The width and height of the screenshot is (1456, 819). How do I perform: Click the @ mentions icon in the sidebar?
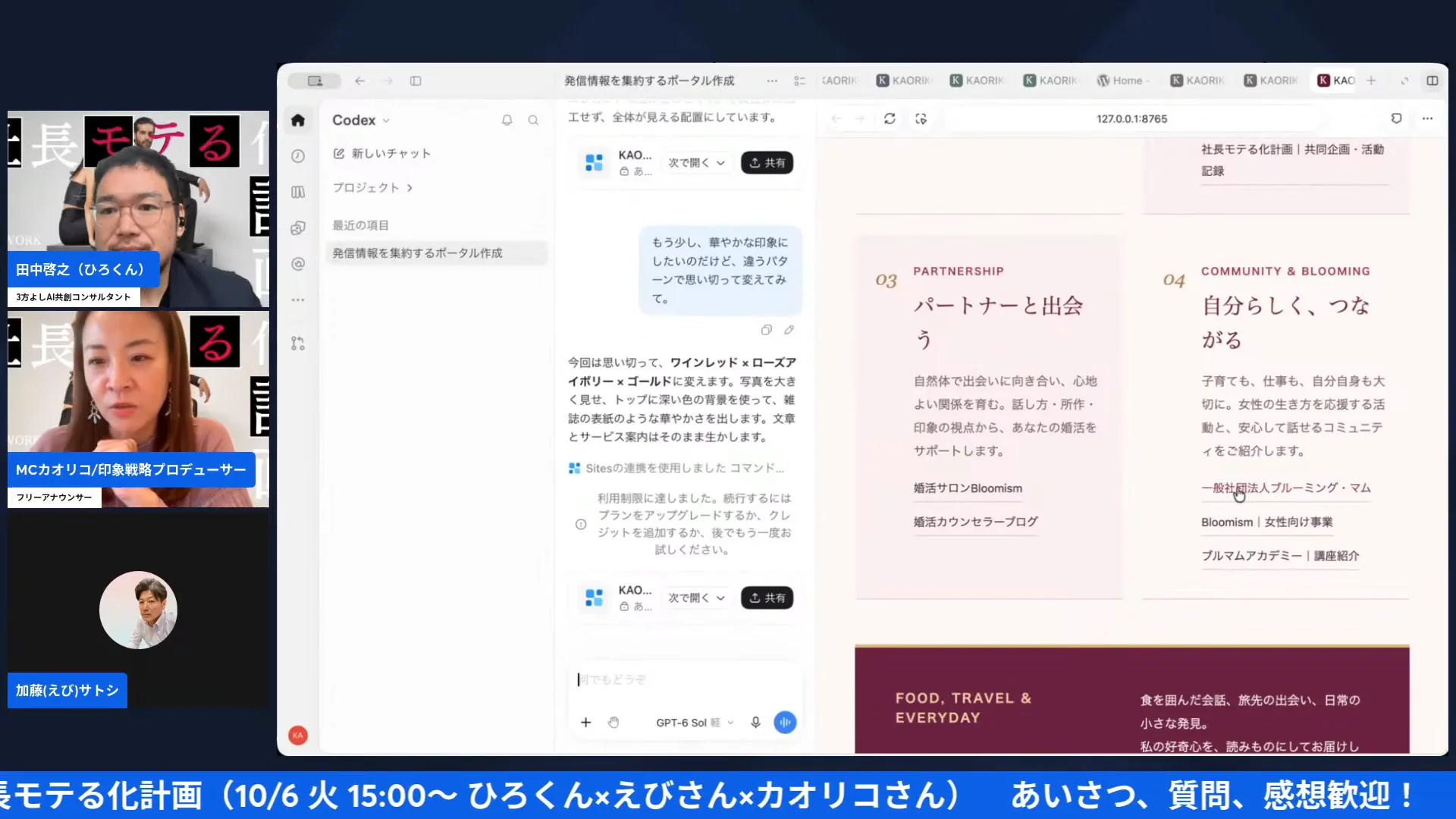point(298,264)
